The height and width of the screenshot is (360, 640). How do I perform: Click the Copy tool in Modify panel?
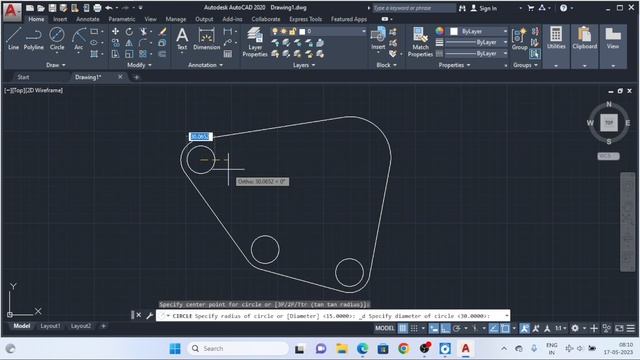(116, 42)
